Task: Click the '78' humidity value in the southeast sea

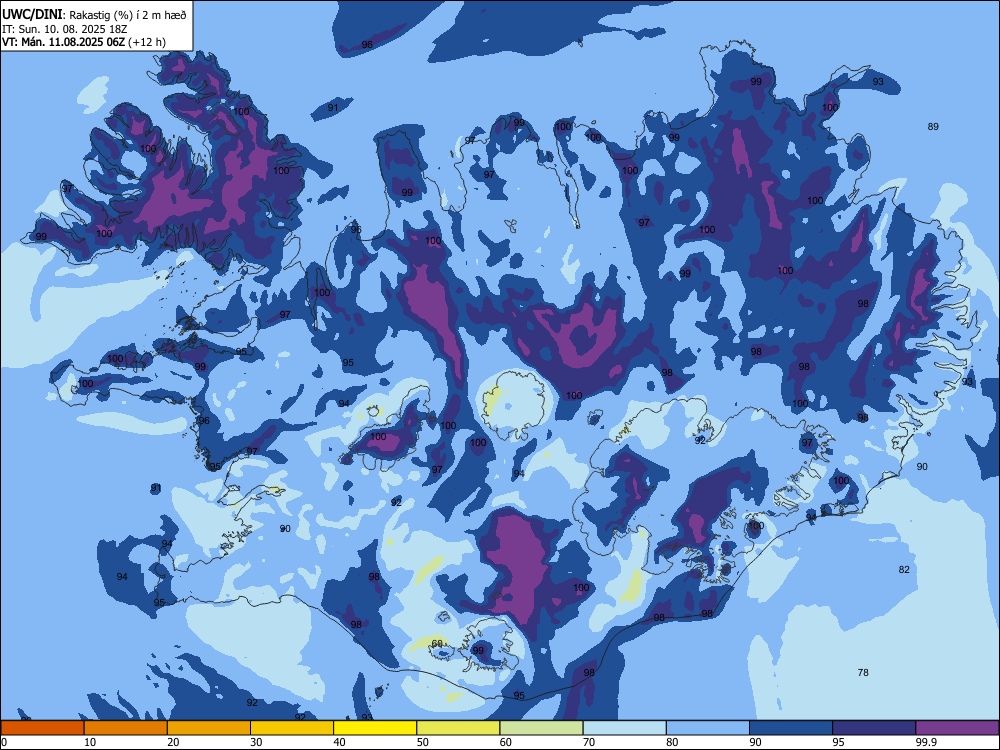Action: click(863, 672)
